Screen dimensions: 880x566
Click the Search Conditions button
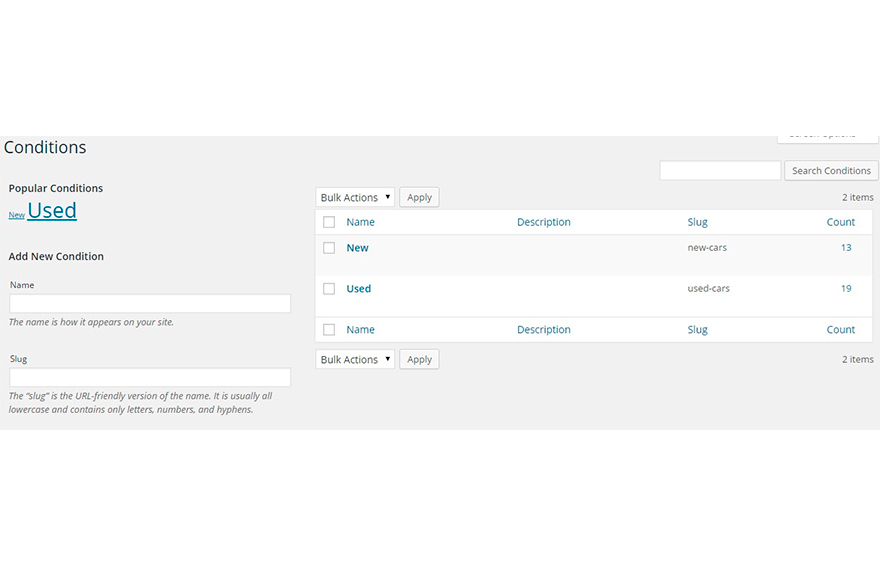[x=831, y=171]
